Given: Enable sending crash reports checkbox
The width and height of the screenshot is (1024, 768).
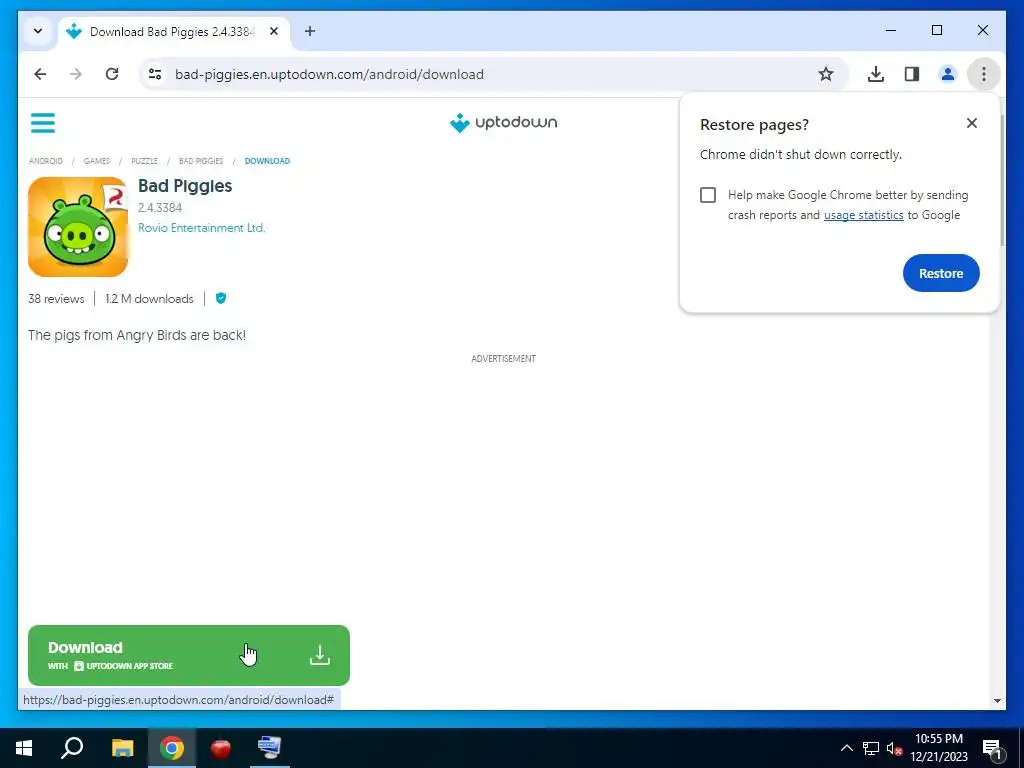Looking at the screenshot, I should click(x=708, y=195).
